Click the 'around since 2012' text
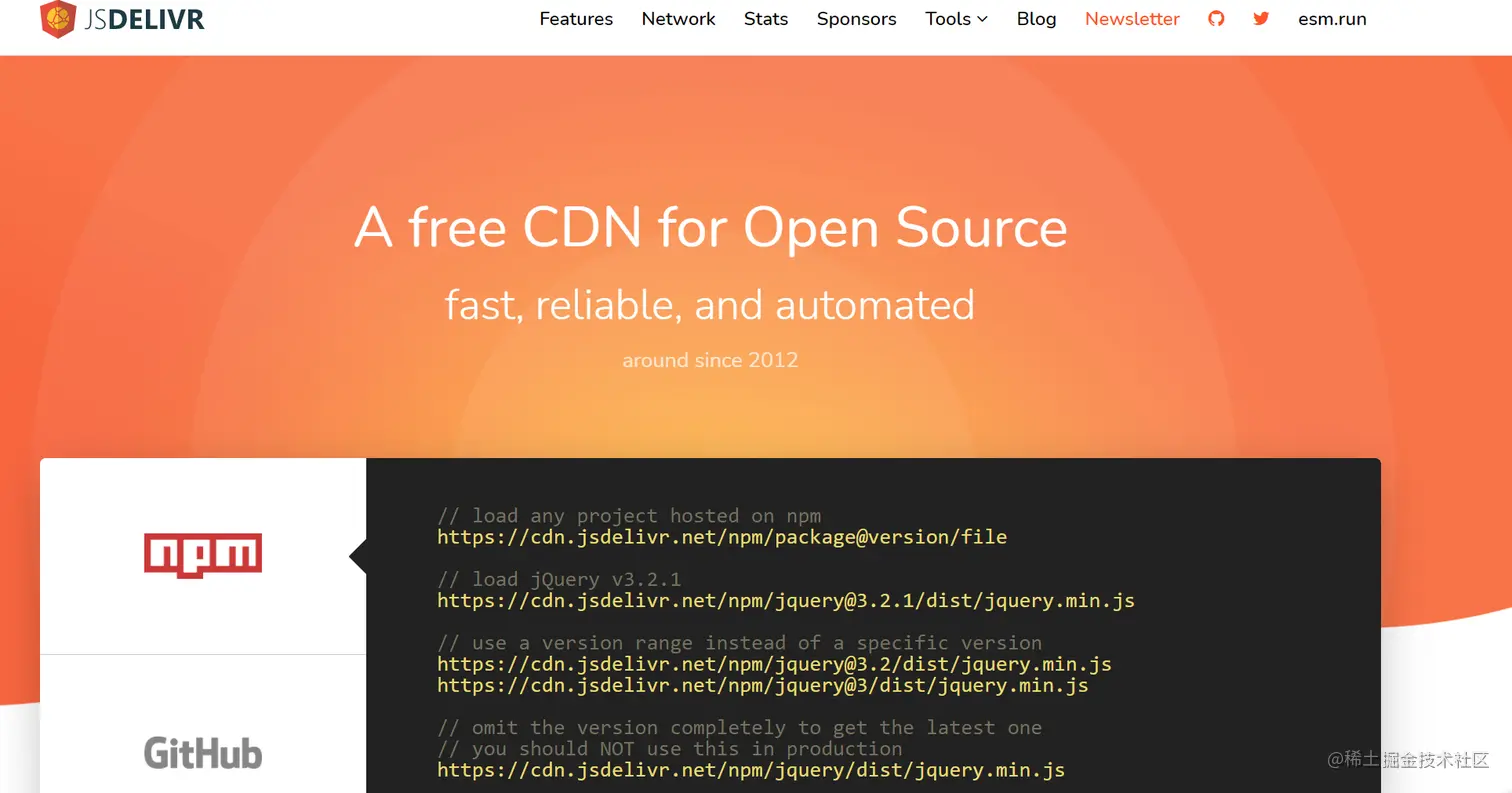This screenshot has width=1512, height=793. (x=710, y=360)
